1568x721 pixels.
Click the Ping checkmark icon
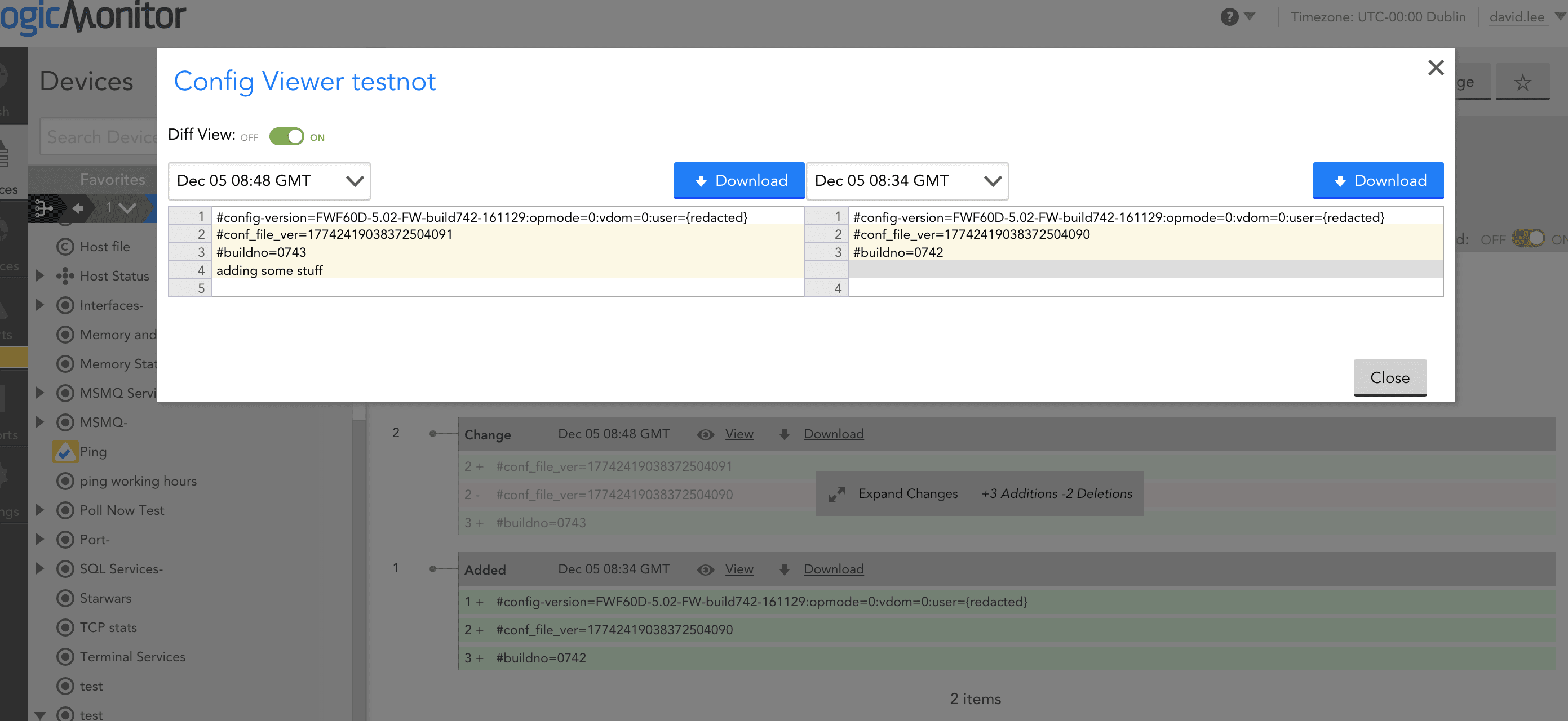(x=65, y=451)
